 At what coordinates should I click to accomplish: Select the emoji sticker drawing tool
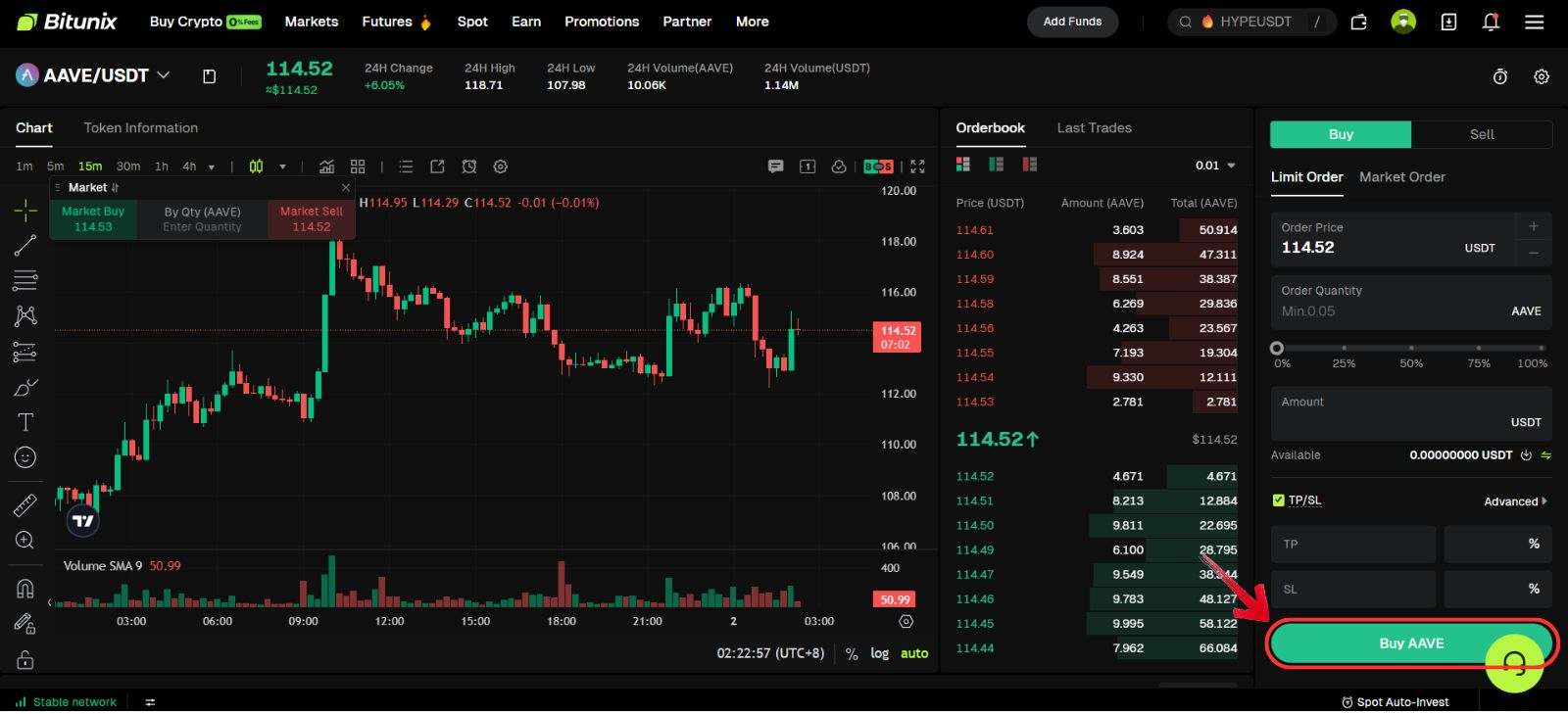pyautogui.click(x=25, y=457)
